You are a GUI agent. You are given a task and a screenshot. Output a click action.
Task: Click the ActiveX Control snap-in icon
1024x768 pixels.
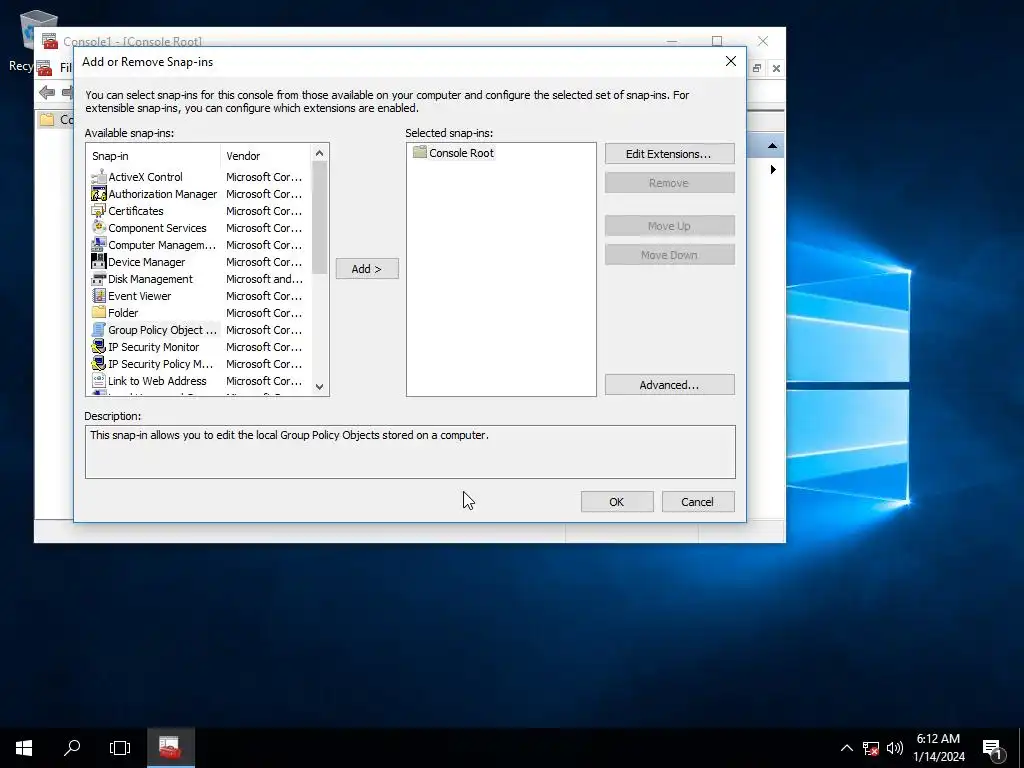click(x=99, y=176)
